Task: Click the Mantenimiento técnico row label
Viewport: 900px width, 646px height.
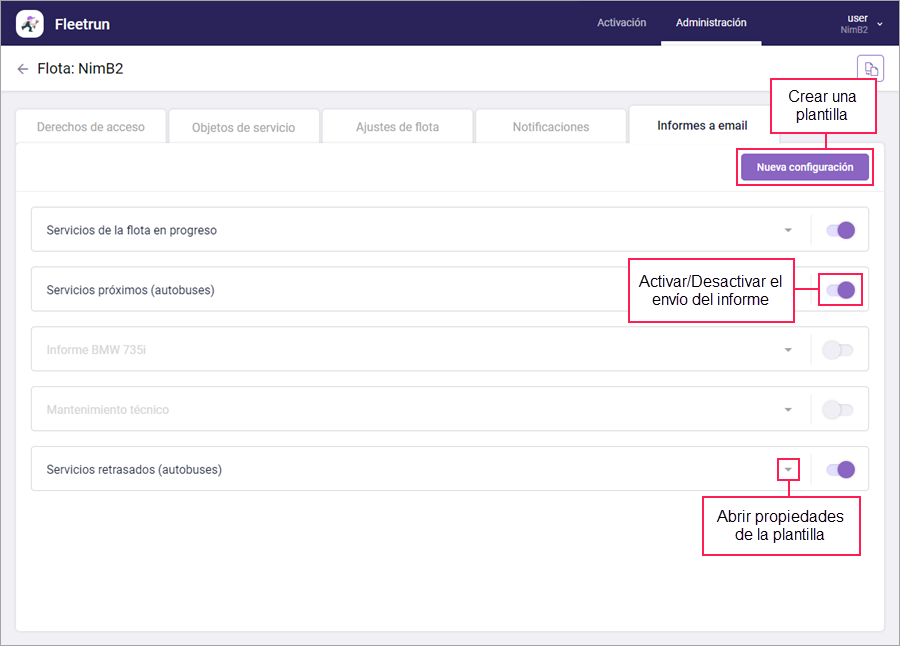Action: pos(107,409)
